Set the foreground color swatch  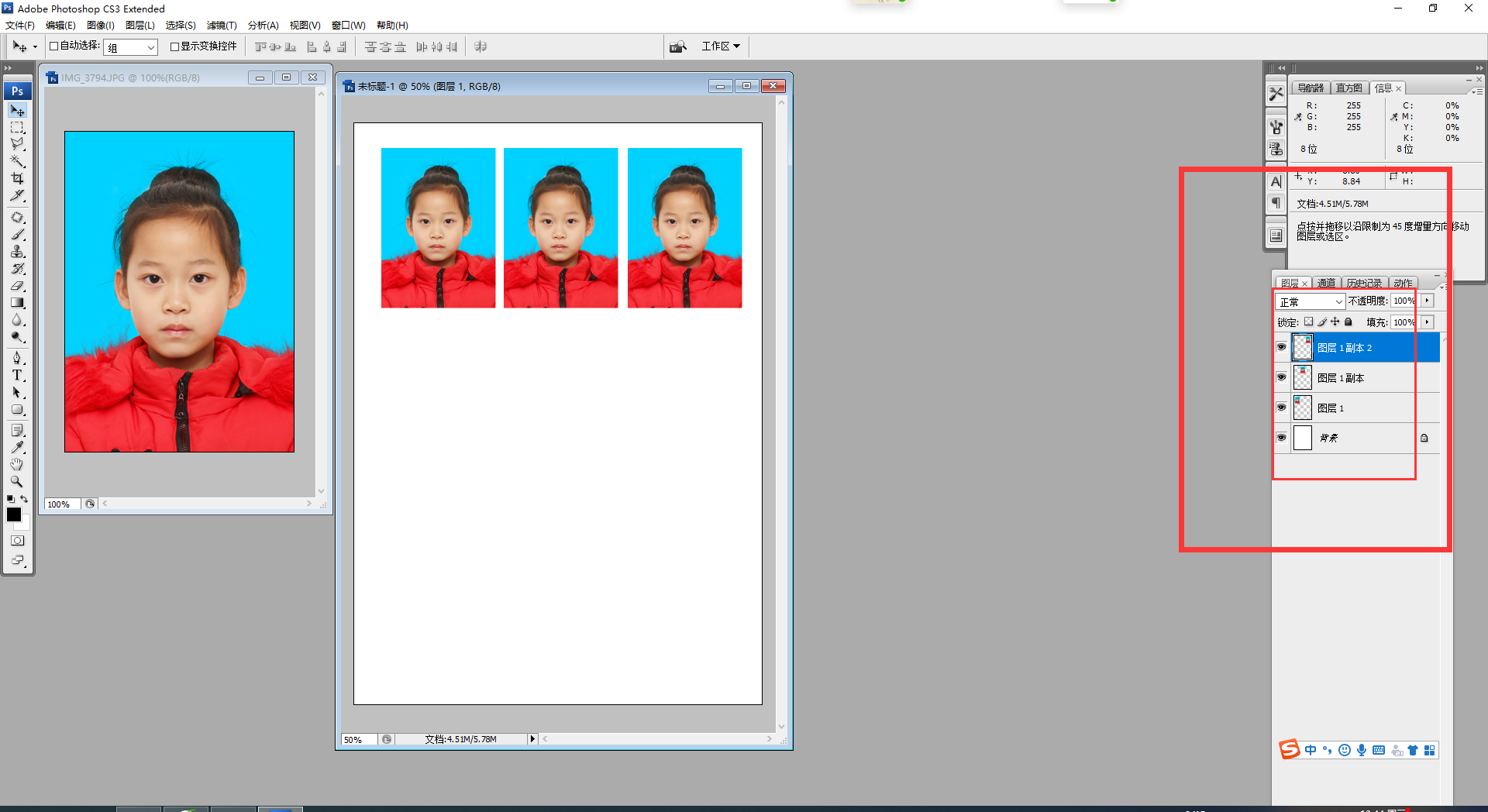pos(13,514)
